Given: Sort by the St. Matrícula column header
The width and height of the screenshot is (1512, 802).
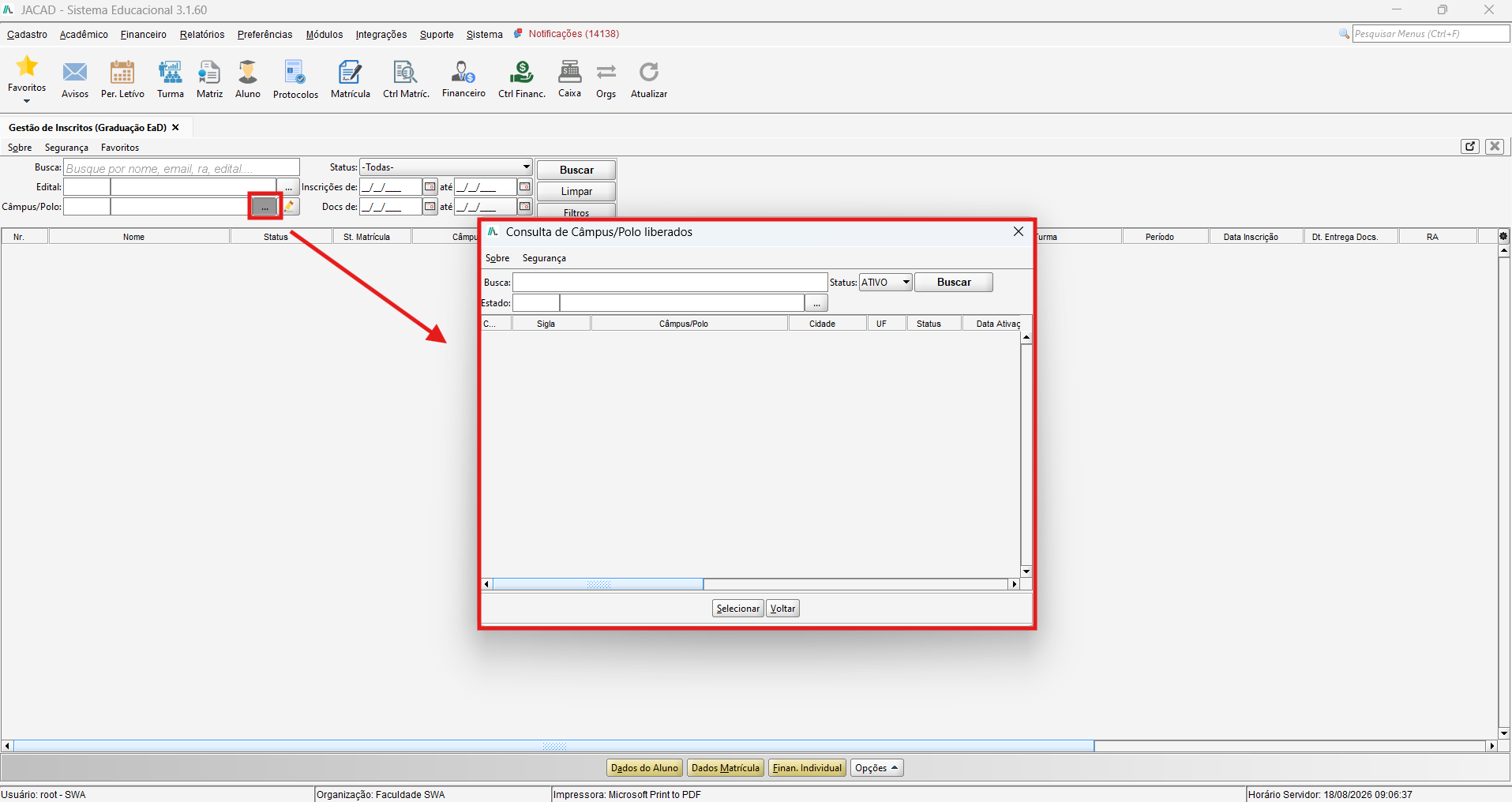Looking at the screenshot, I should 372,237.
